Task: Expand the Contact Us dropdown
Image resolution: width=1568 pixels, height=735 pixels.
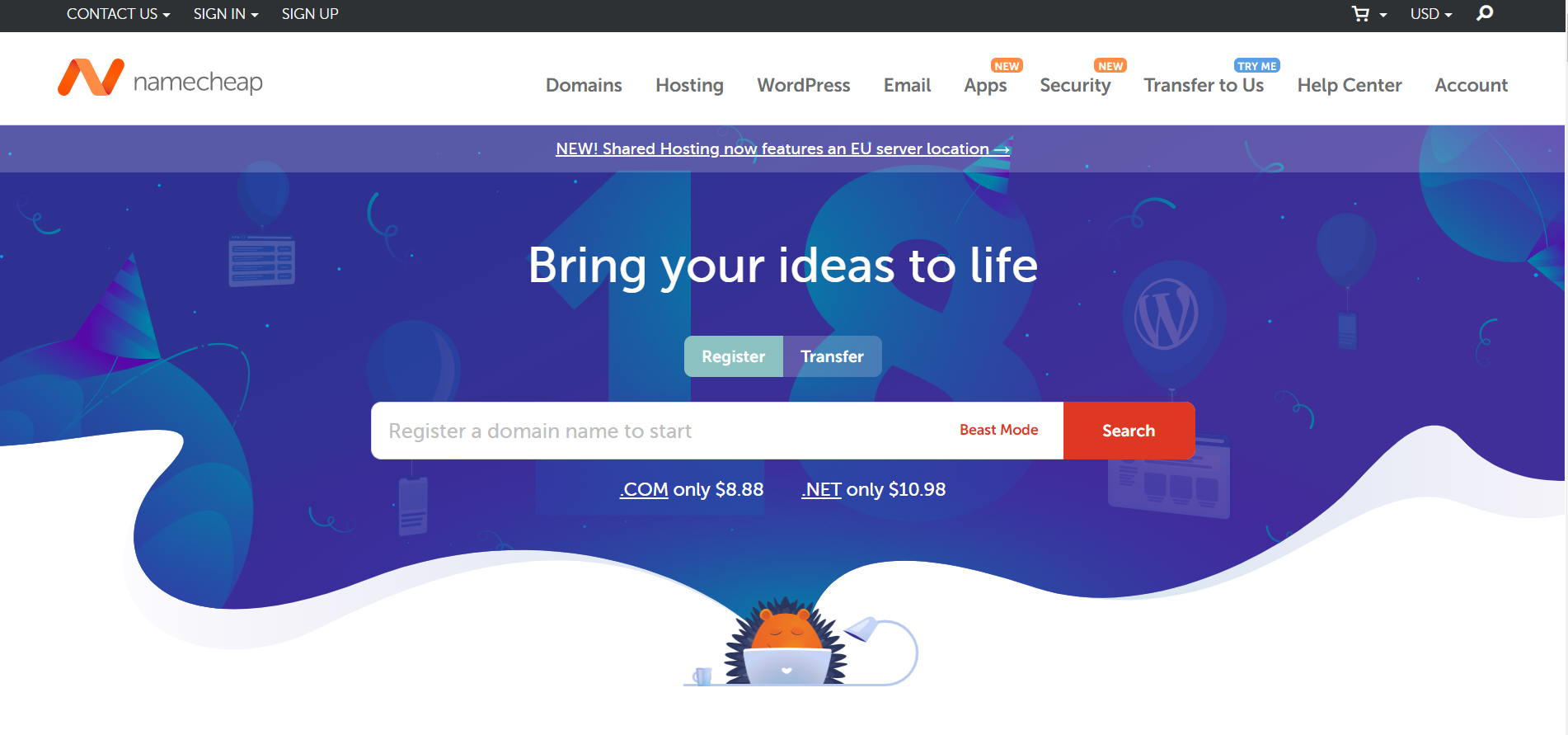Action: tap(118, 14)
